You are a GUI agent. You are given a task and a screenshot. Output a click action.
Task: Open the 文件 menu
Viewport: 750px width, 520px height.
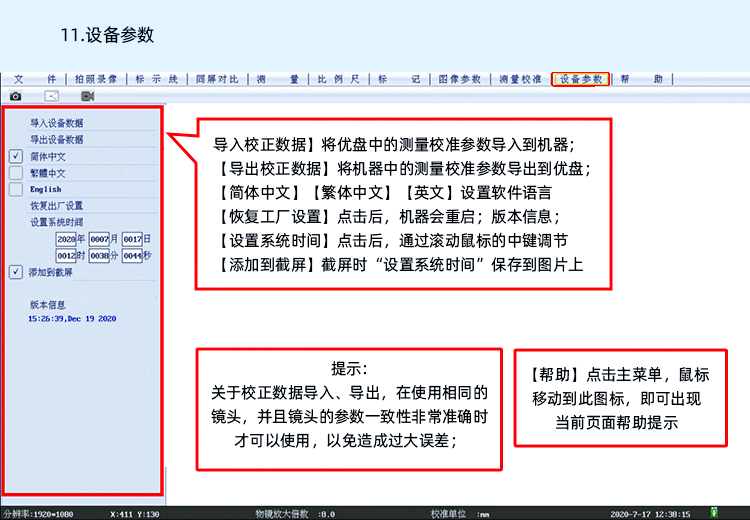[35, 78]
